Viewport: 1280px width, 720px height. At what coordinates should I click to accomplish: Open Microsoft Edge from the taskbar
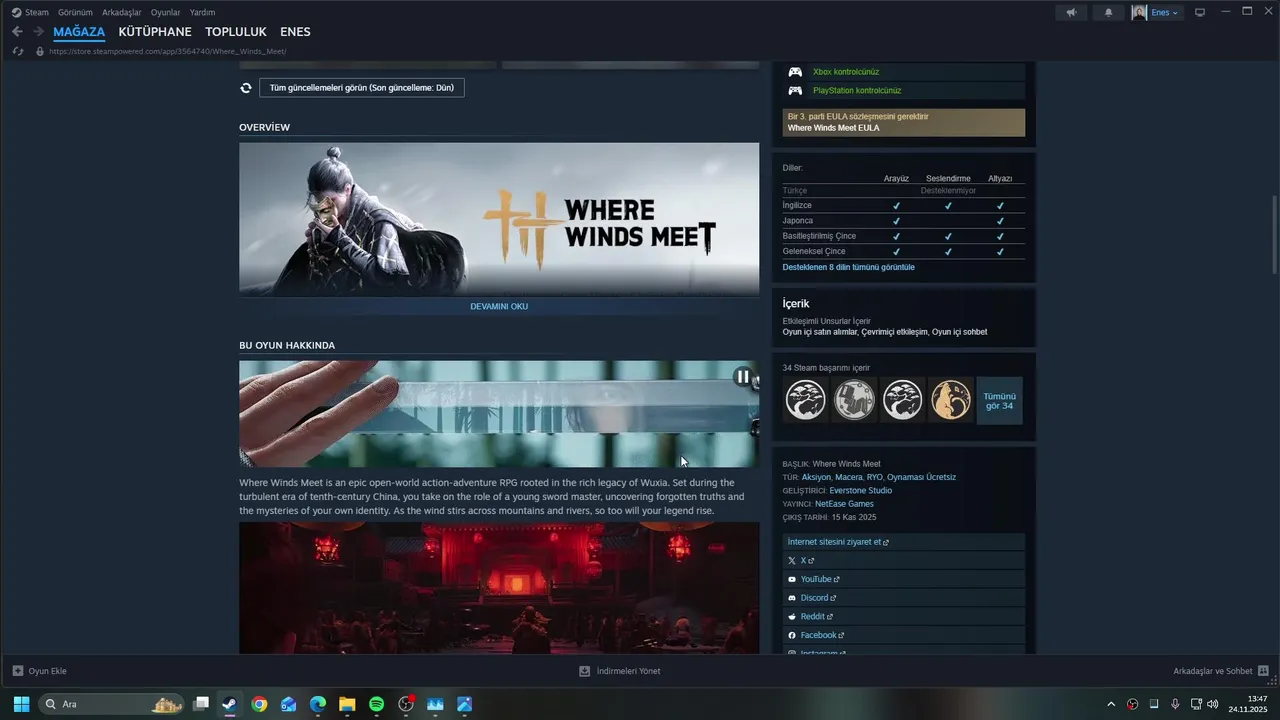[318, 704]
